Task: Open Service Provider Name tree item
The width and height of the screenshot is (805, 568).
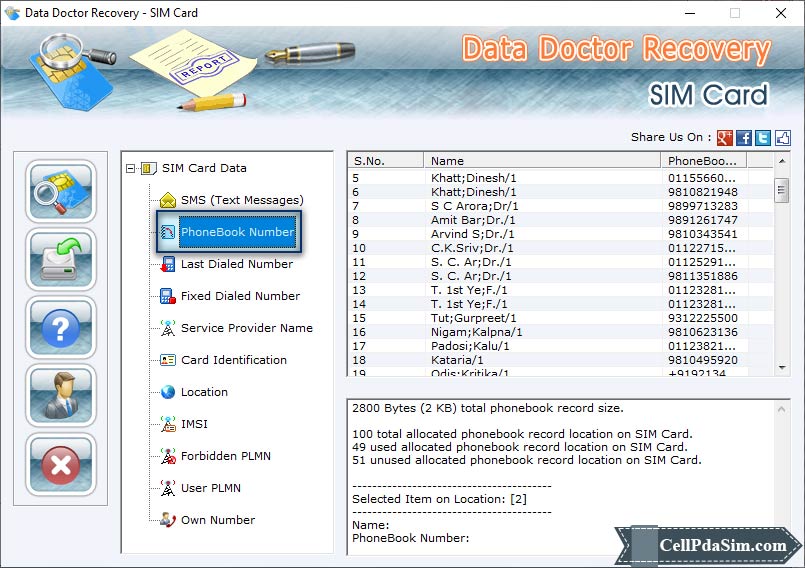Action: click(x=246, y=328)
